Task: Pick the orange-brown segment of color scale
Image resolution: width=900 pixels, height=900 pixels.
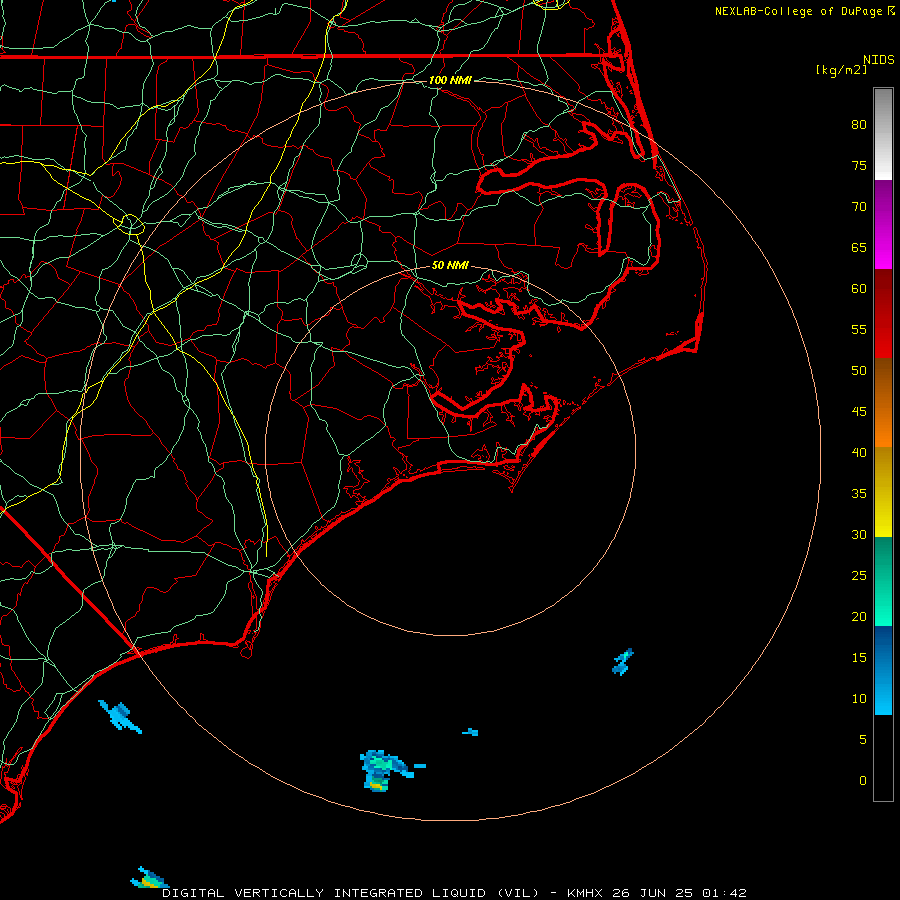Action: click(883, 402)
